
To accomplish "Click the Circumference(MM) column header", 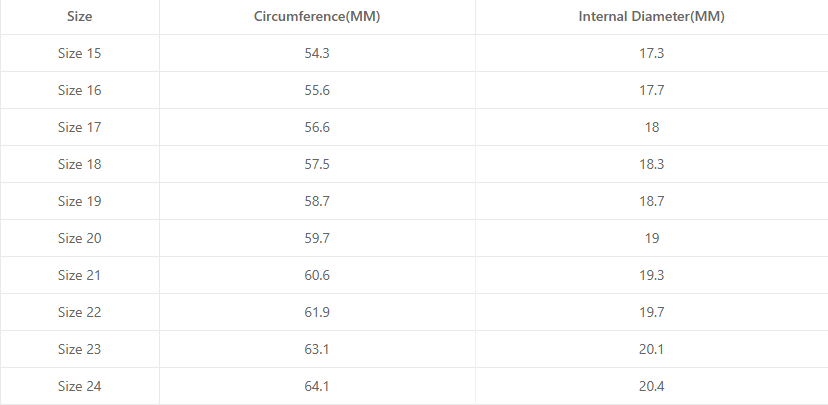I will coord(317,16).
